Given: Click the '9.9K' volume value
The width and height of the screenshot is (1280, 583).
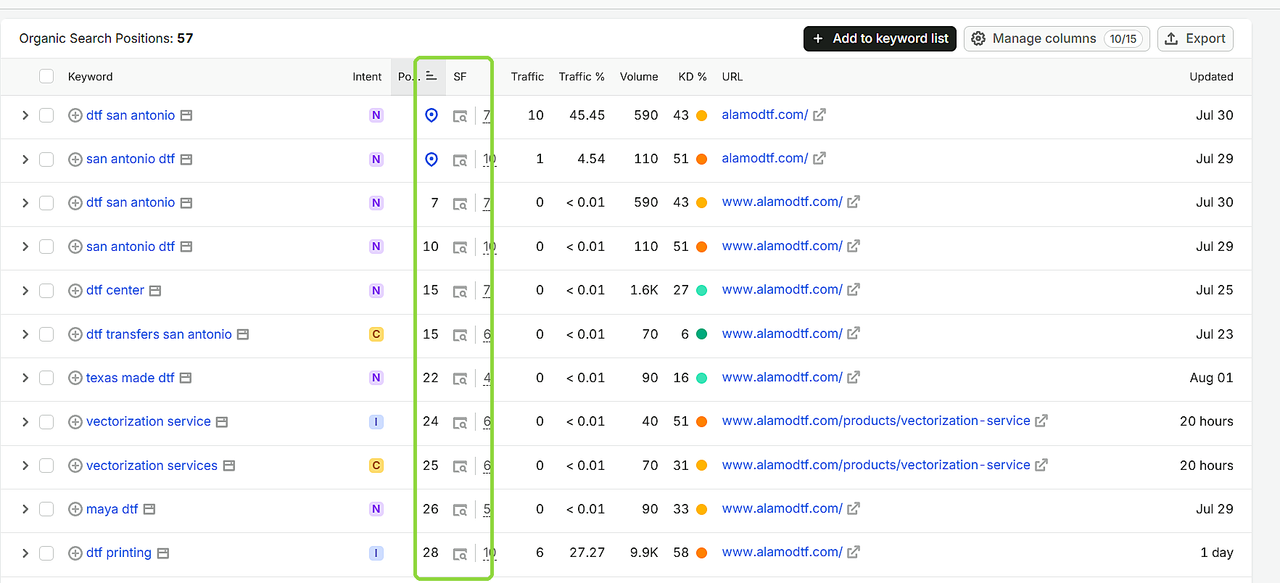Looking at the screenshot, I should click(643, 553).
